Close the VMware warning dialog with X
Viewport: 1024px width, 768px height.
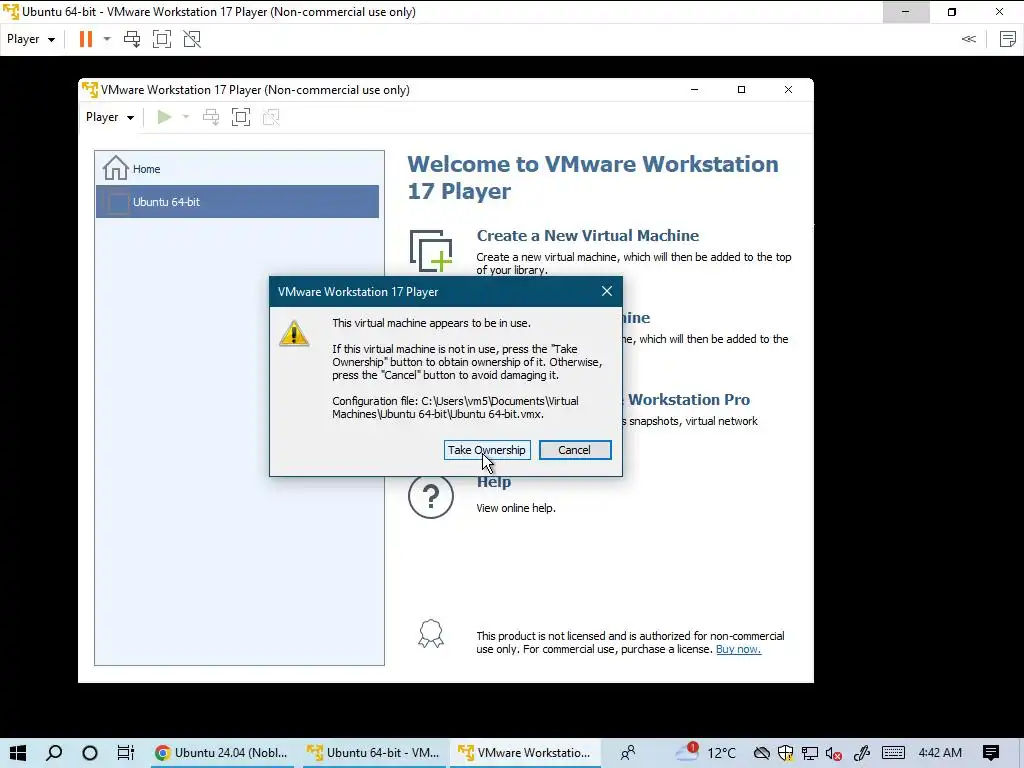click(x=607, y=291)
